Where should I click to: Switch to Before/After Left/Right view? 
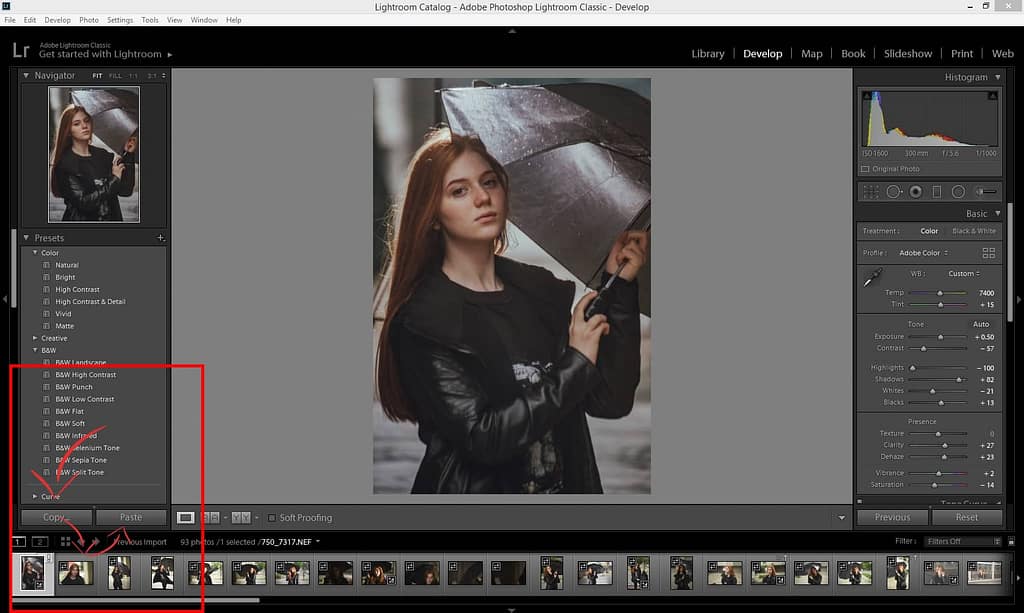pyautogui.click(x=210, y=518)
